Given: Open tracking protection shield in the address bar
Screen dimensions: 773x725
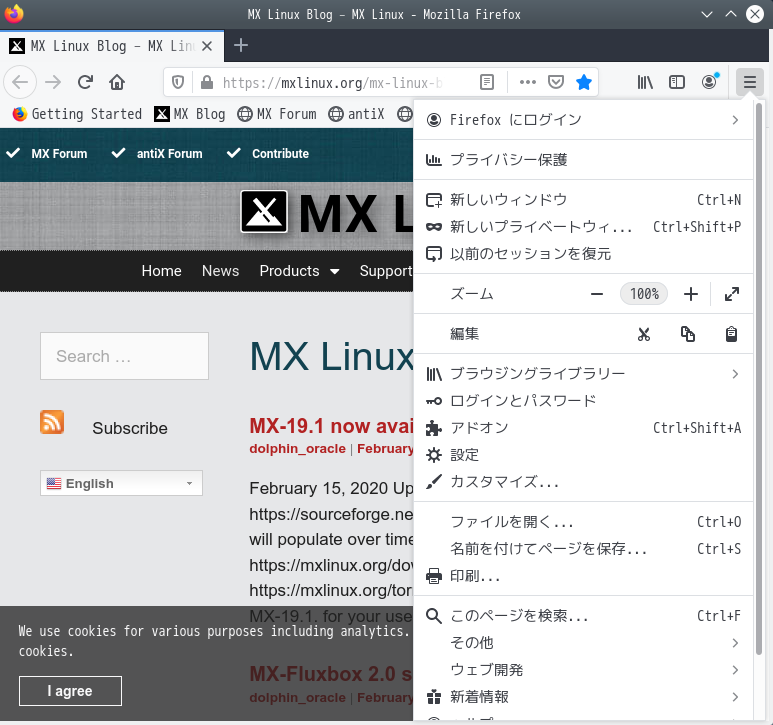Looking at the screenshot, I should click(x=178, y=82).
